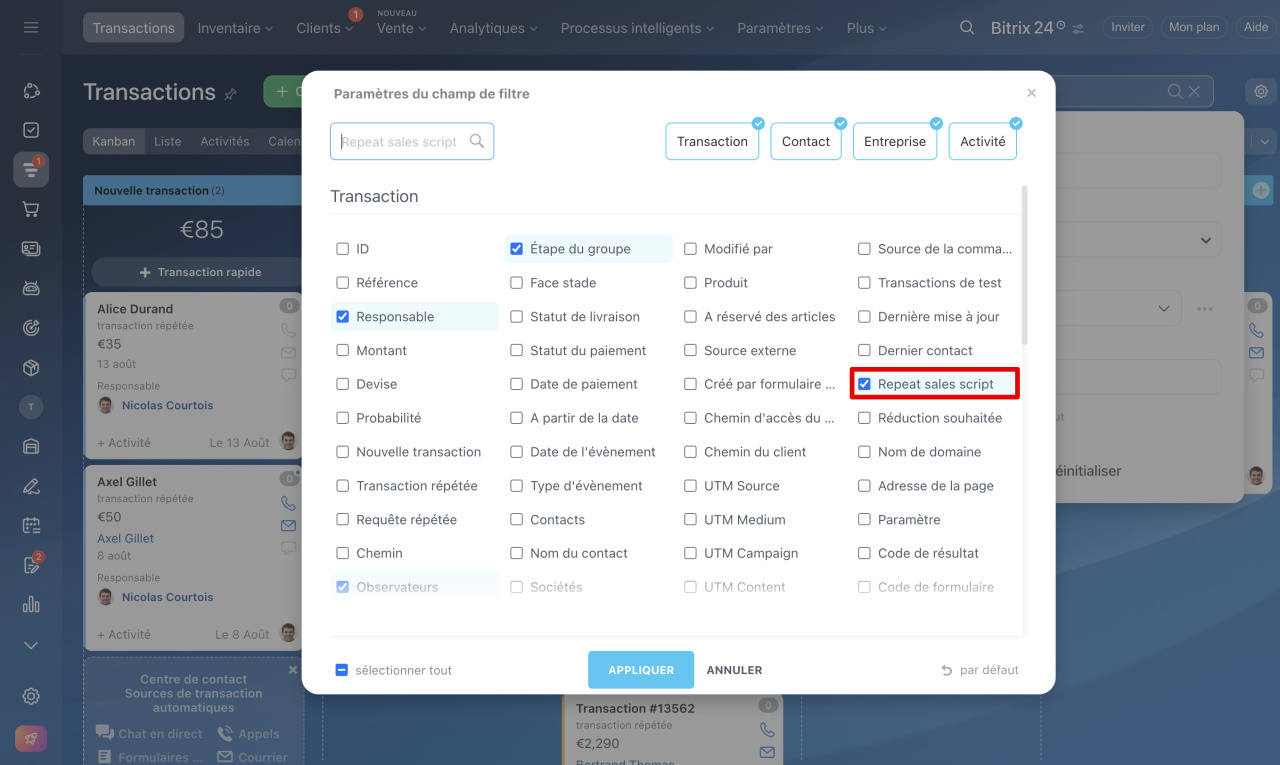Uncheck the Repeat sales script checkbox
1280x765 pixels.
(865, 384)
